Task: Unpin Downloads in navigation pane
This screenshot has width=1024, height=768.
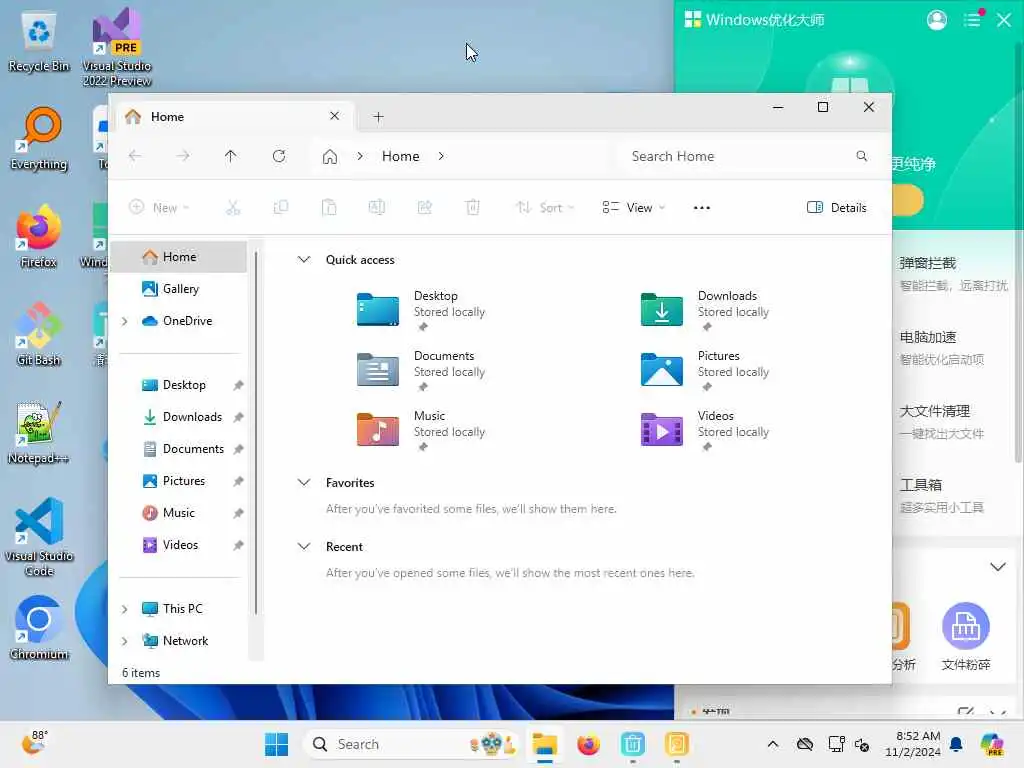Action: coord(238,417)
